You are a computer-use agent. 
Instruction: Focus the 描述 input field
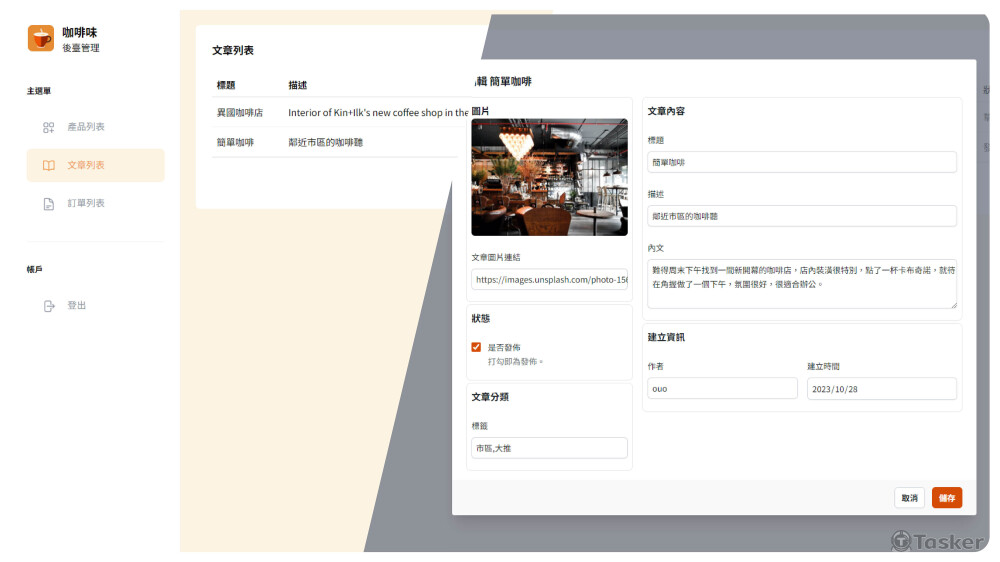point(801,216)
